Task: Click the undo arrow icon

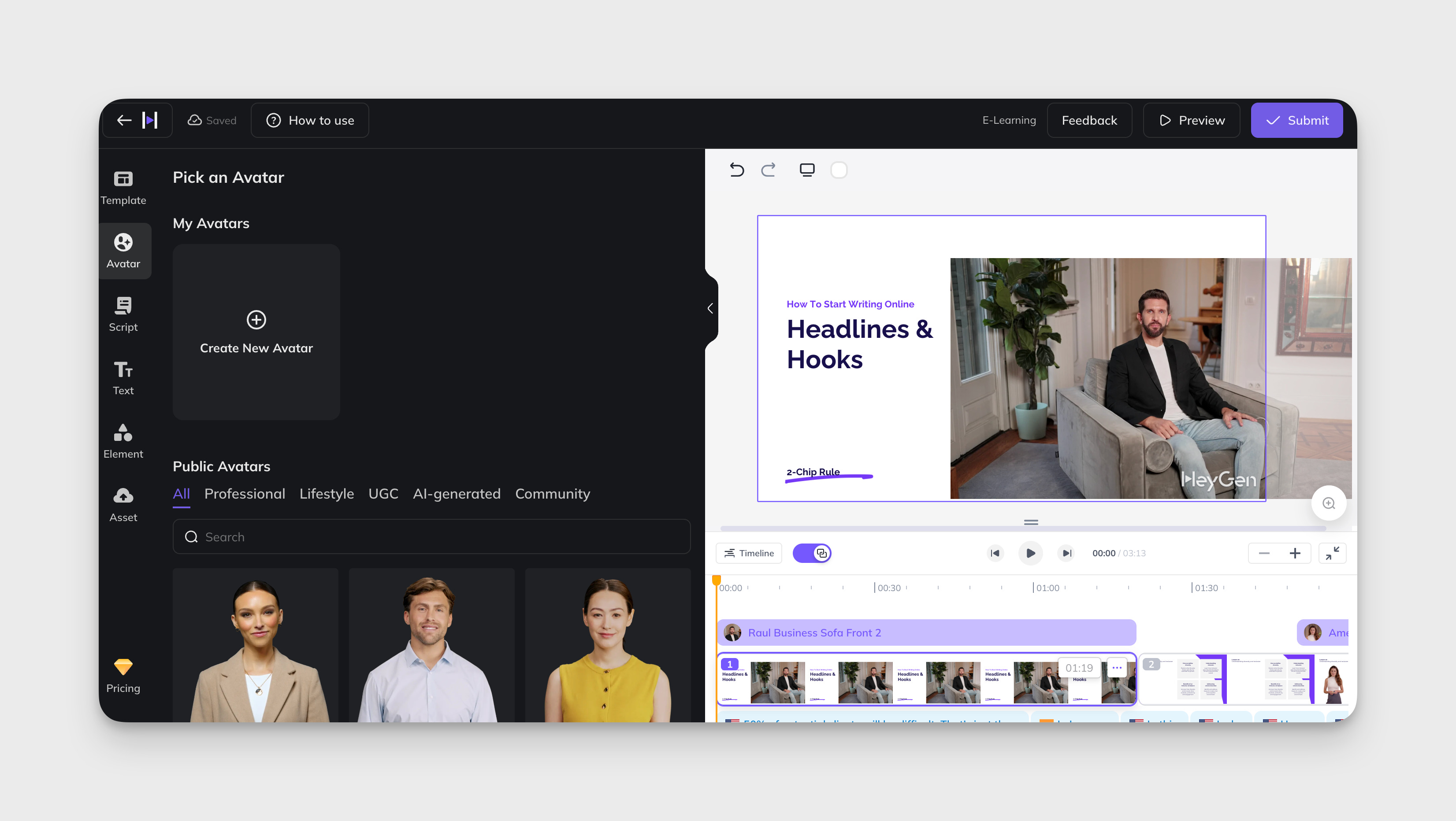Action: (736, 170)
